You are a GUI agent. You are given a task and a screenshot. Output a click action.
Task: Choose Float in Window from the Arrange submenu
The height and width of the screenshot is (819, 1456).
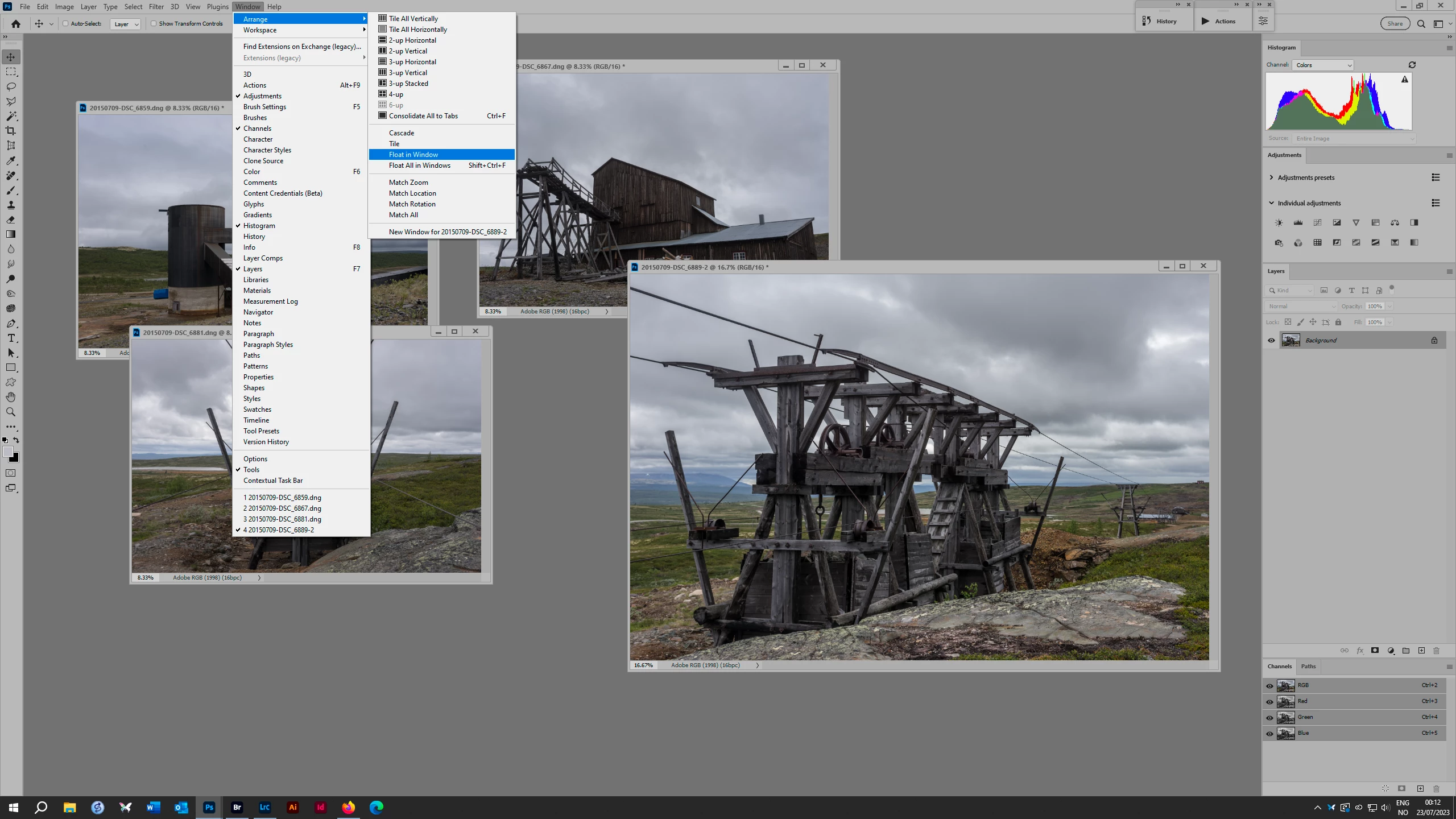[x=413, y=155]
